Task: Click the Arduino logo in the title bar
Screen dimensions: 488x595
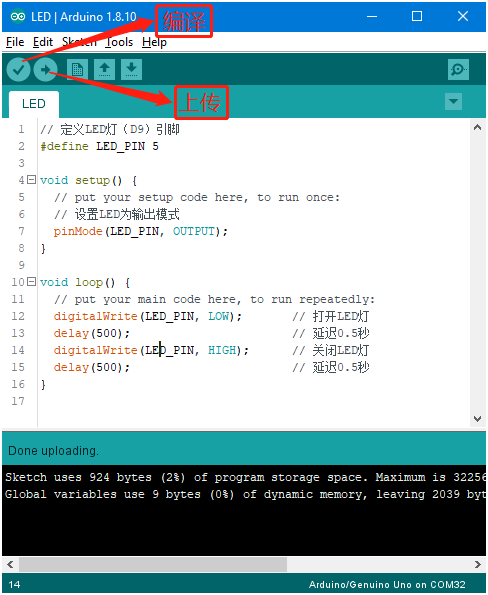Action: pyautogui.click(x=18, y=17)
